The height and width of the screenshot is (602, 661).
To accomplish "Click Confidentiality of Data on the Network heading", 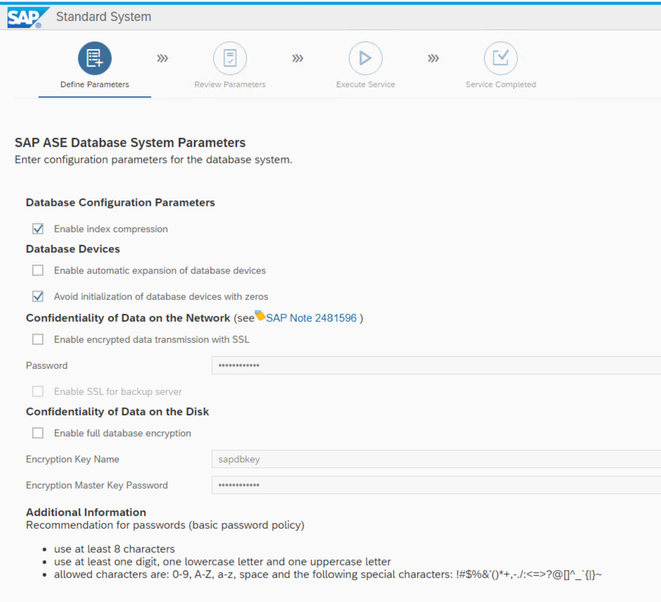I will pyautogui.click(x=128, y=318).
